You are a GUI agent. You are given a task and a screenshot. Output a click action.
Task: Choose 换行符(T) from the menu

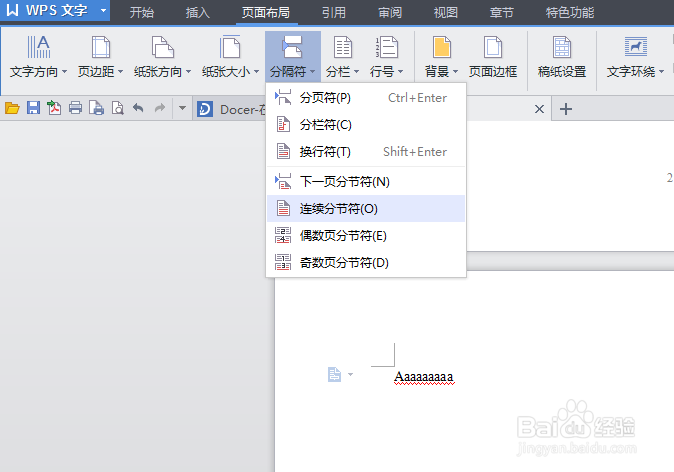click(366, 152)
